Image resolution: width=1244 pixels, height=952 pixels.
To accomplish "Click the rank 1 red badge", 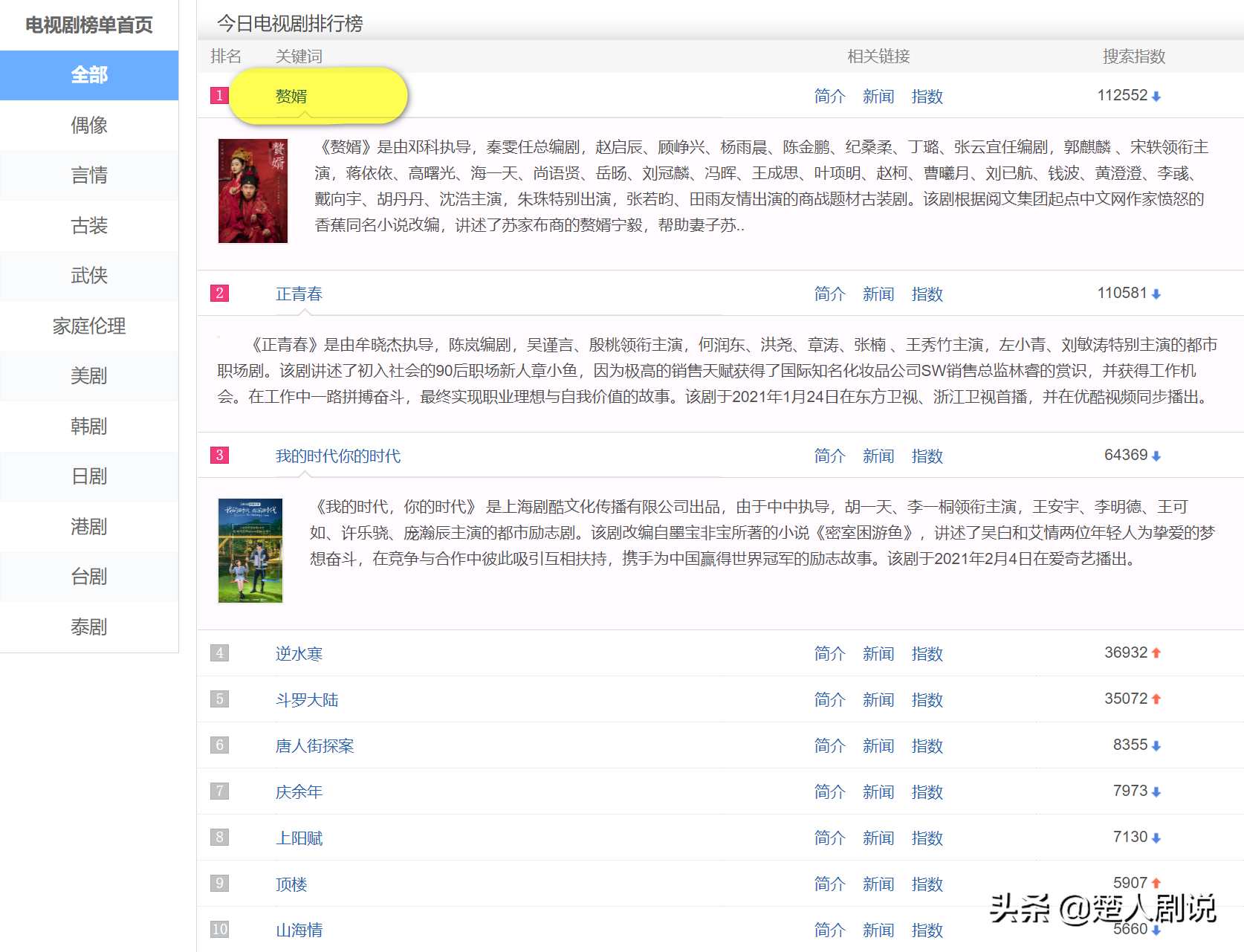I will tap(219, 96).
